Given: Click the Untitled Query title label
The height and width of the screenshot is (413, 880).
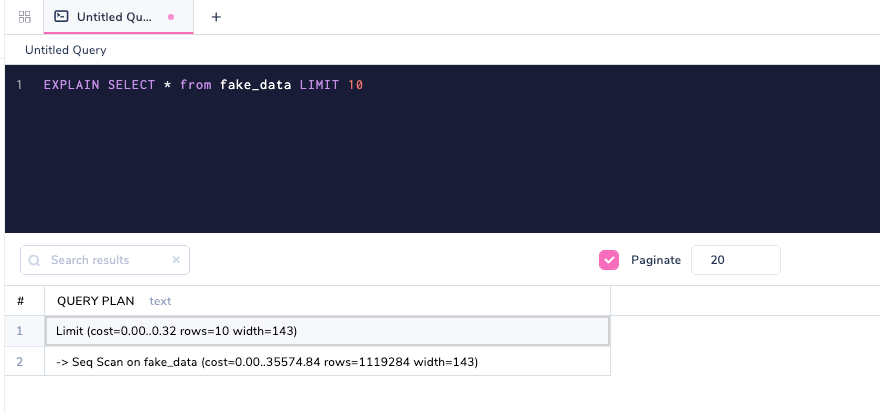Looking at the screenshot, I should point(66,50).
